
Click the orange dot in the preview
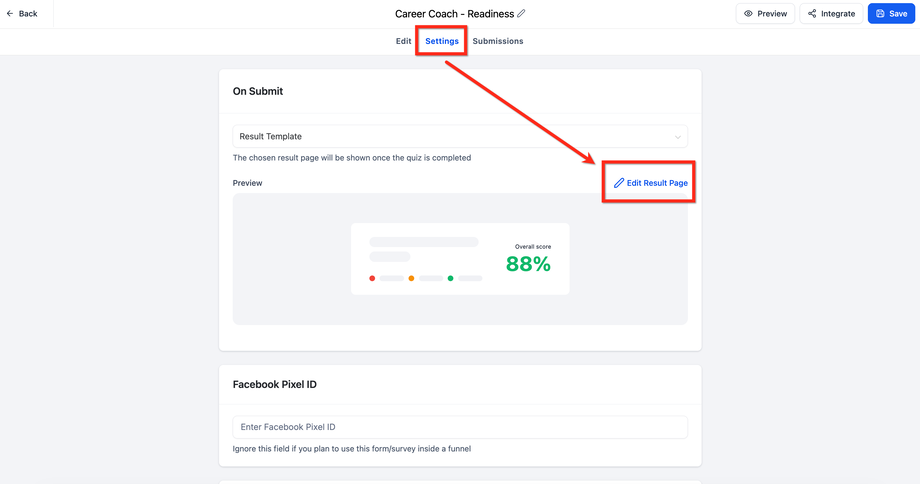click(x=411, y=278)
